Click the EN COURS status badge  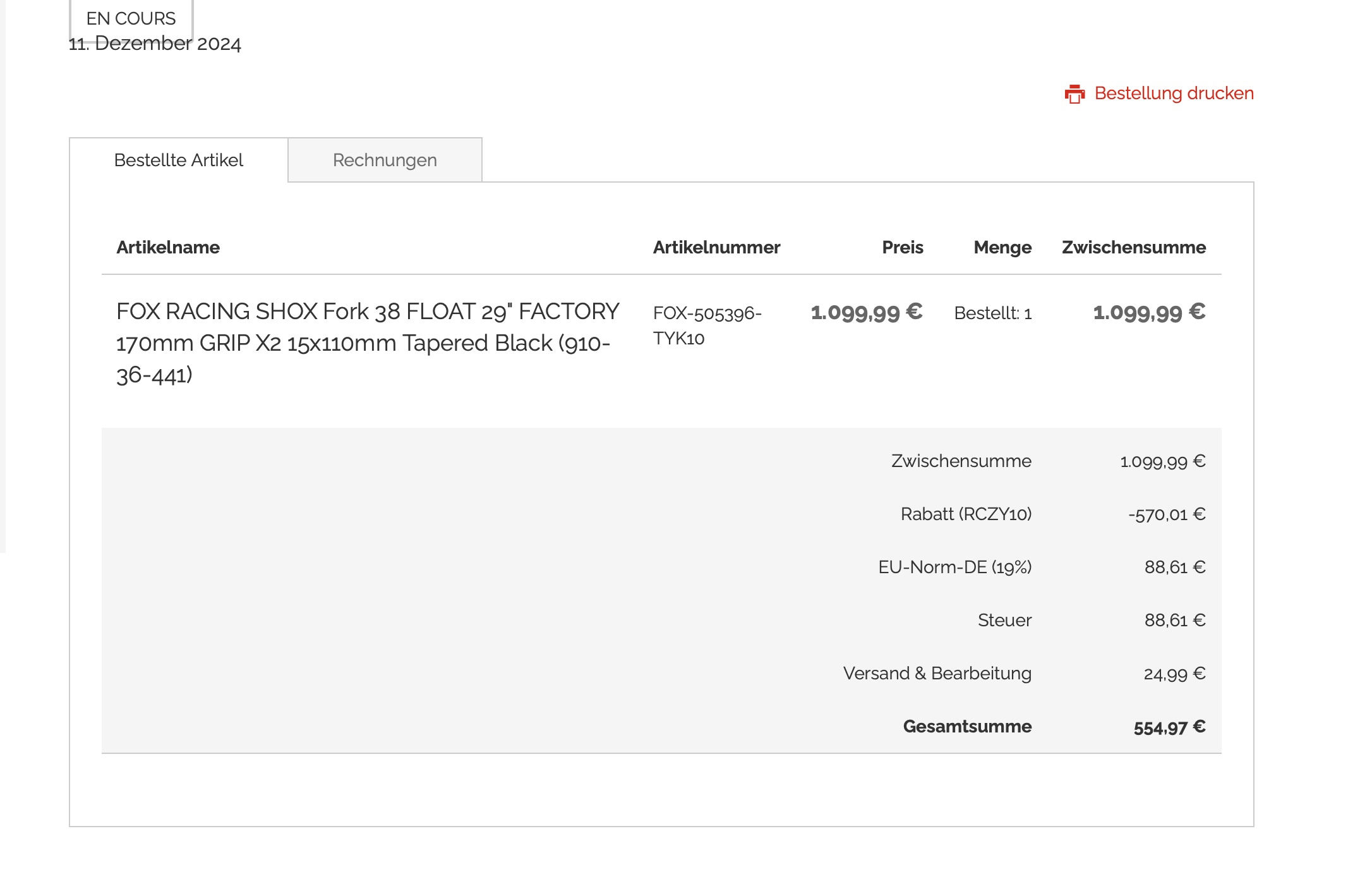click(131, 18)
